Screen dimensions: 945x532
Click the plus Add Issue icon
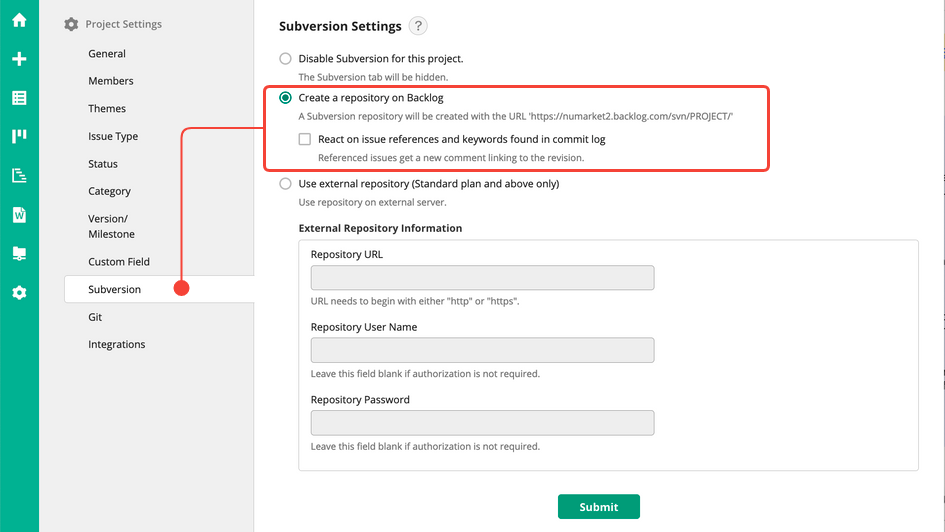[19, 59]
